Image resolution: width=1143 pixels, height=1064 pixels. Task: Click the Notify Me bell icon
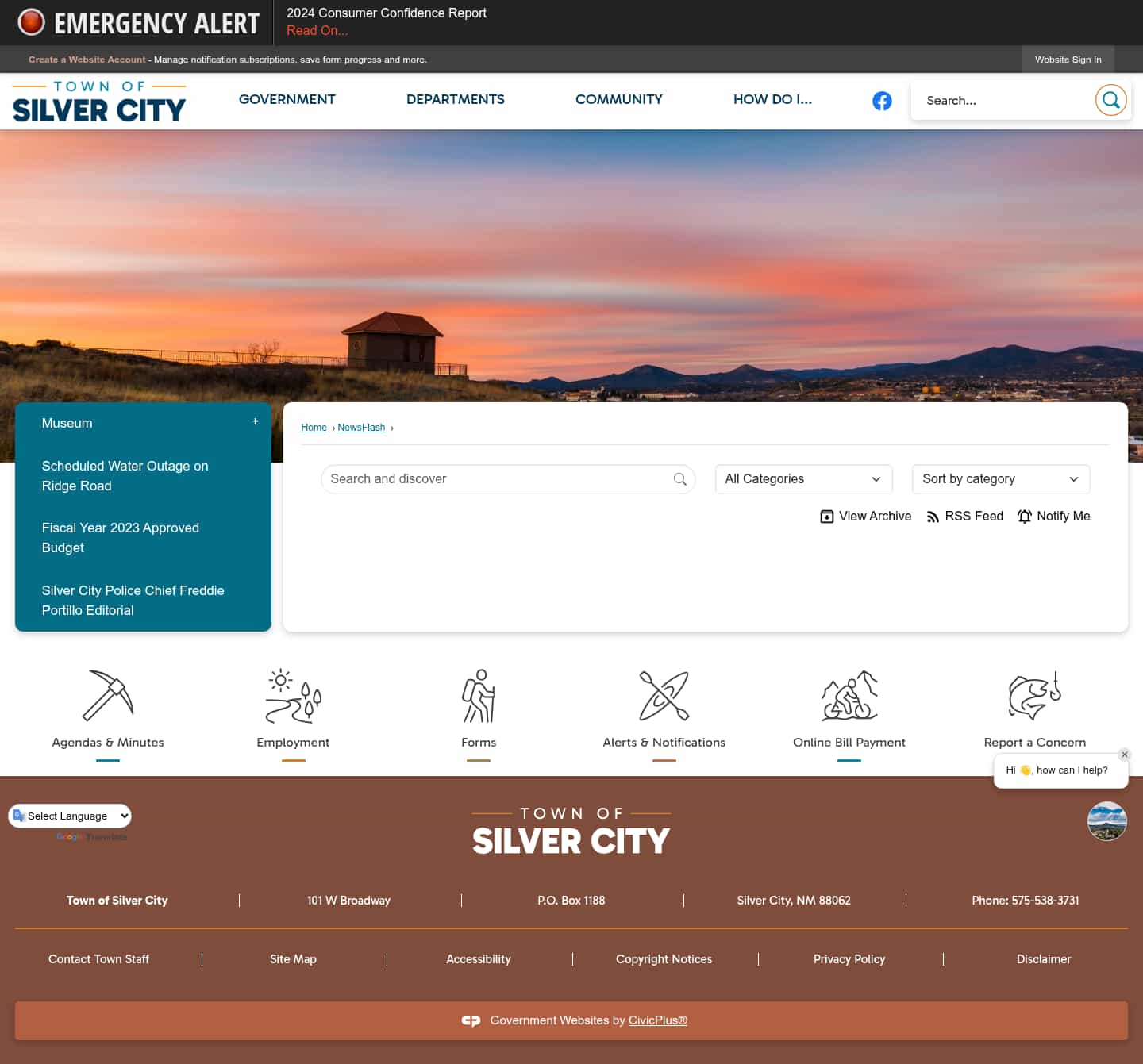tap(1024, 516)
